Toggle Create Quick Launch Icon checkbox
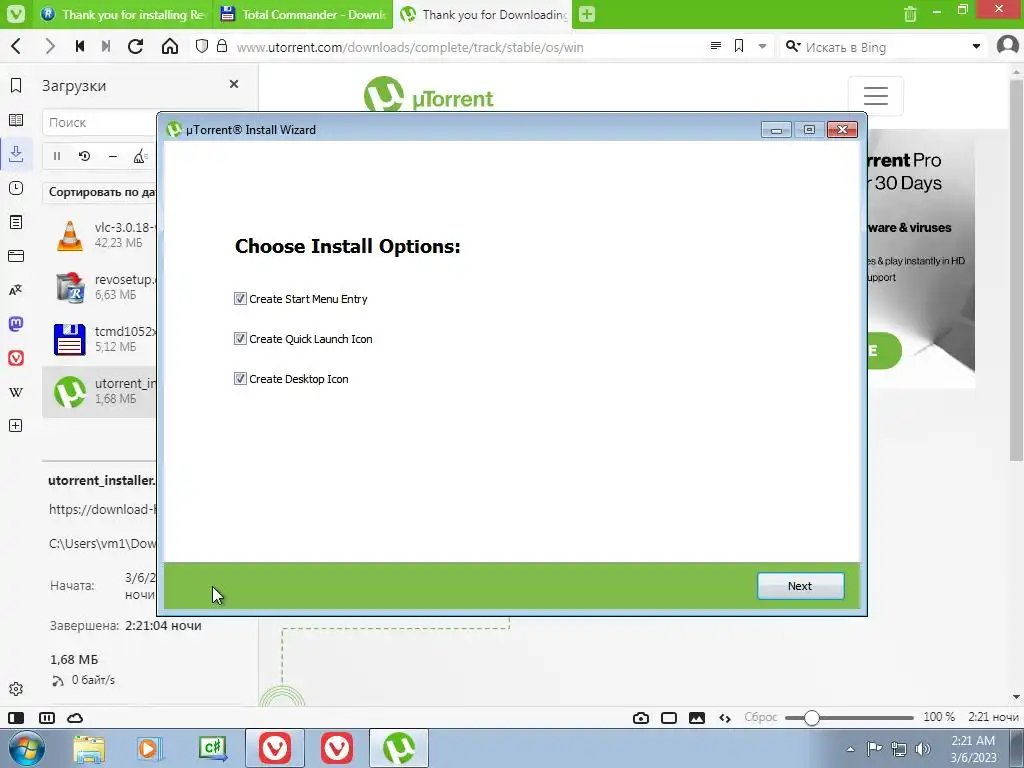1024x768 pixels. [x=240, y=339]
